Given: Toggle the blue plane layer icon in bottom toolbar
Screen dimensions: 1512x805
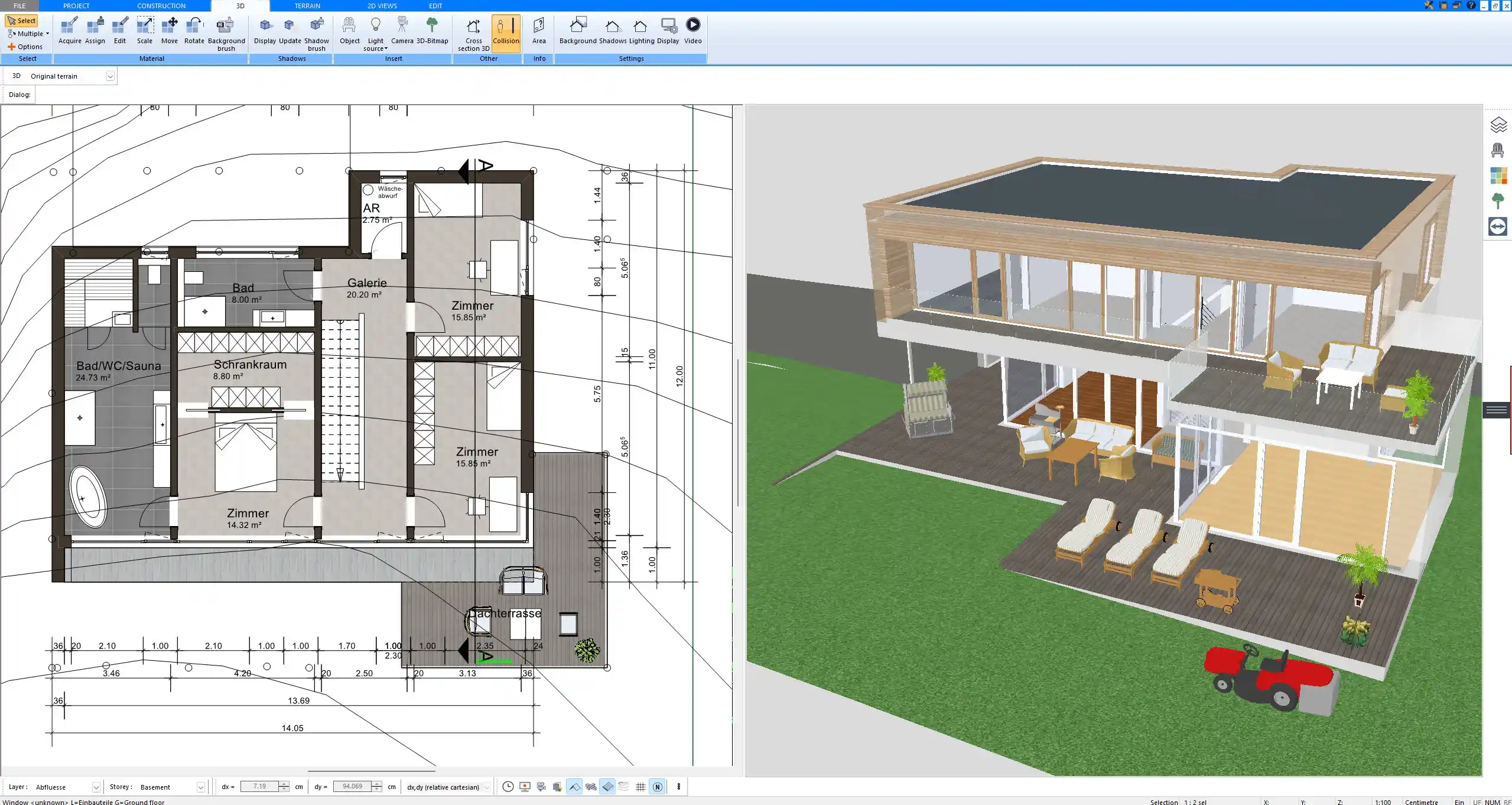Looking at the screenshot, I should pyautogui.click(x=607, y=787).
